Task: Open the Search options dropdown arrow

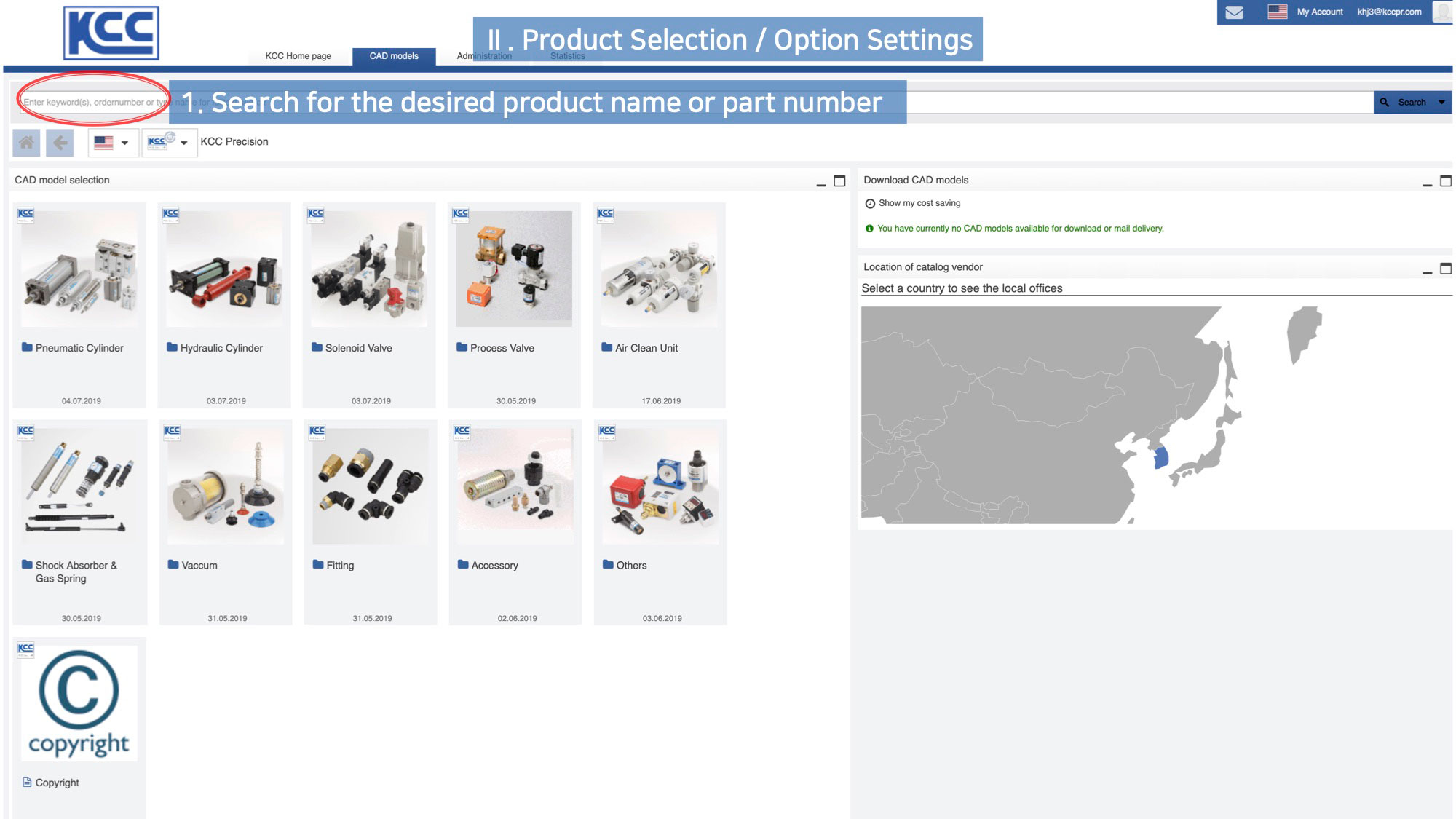Action: (x=1442, y=102)
